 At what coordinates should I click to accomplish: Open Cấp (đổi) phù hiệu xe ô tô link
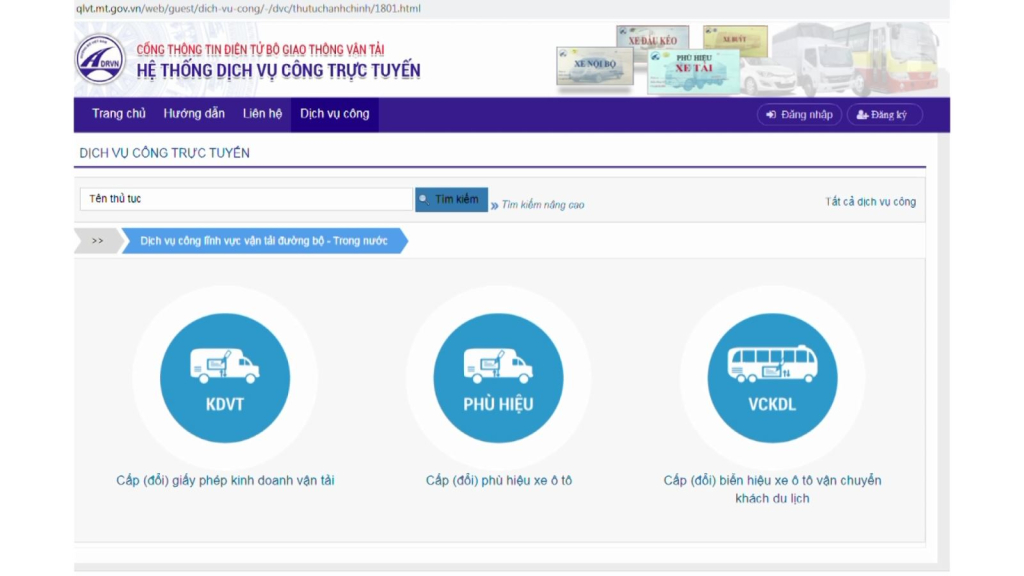498,481
